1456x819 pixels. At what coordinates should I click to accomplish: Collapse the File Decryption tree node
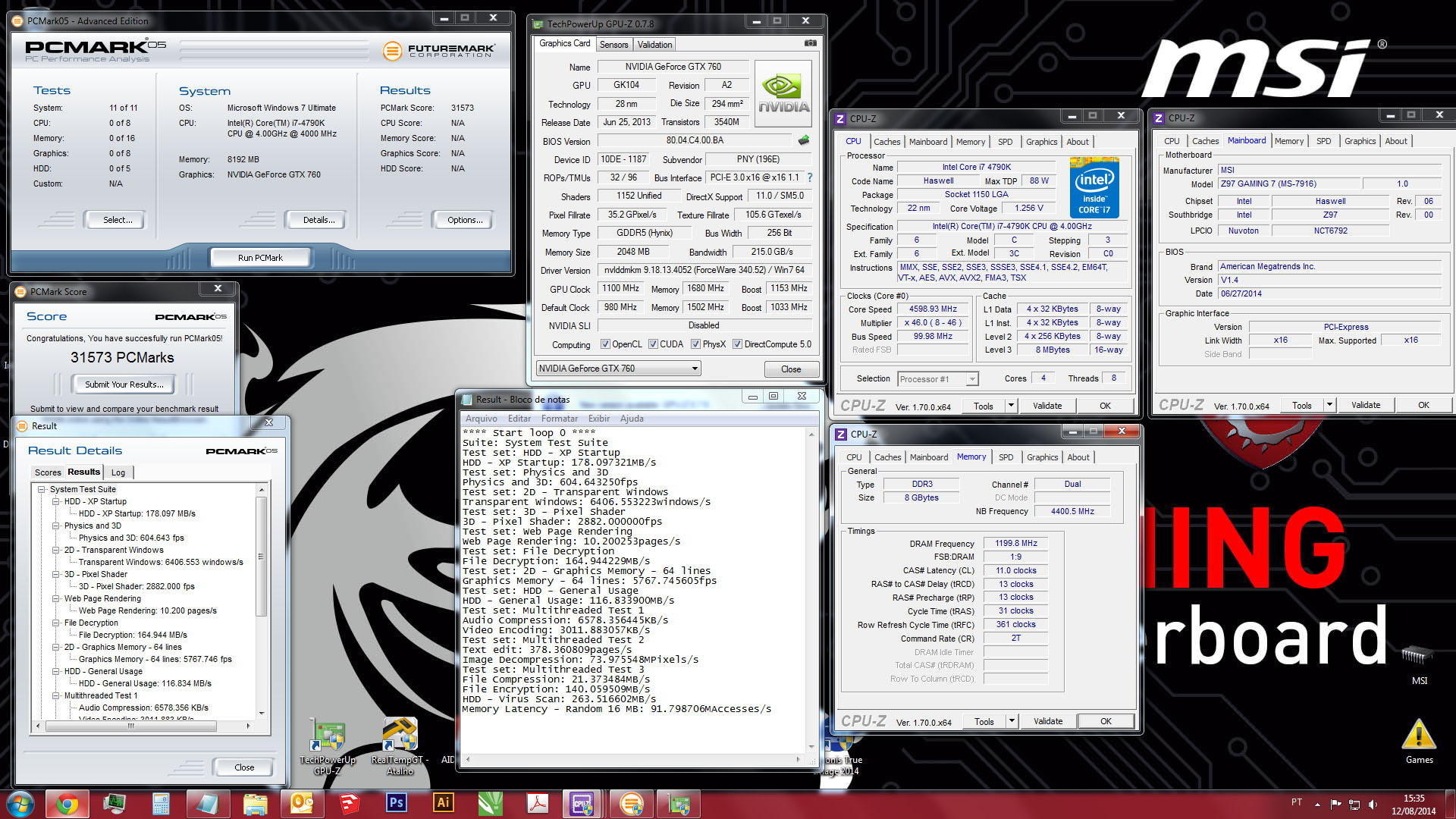pos(56,623)
